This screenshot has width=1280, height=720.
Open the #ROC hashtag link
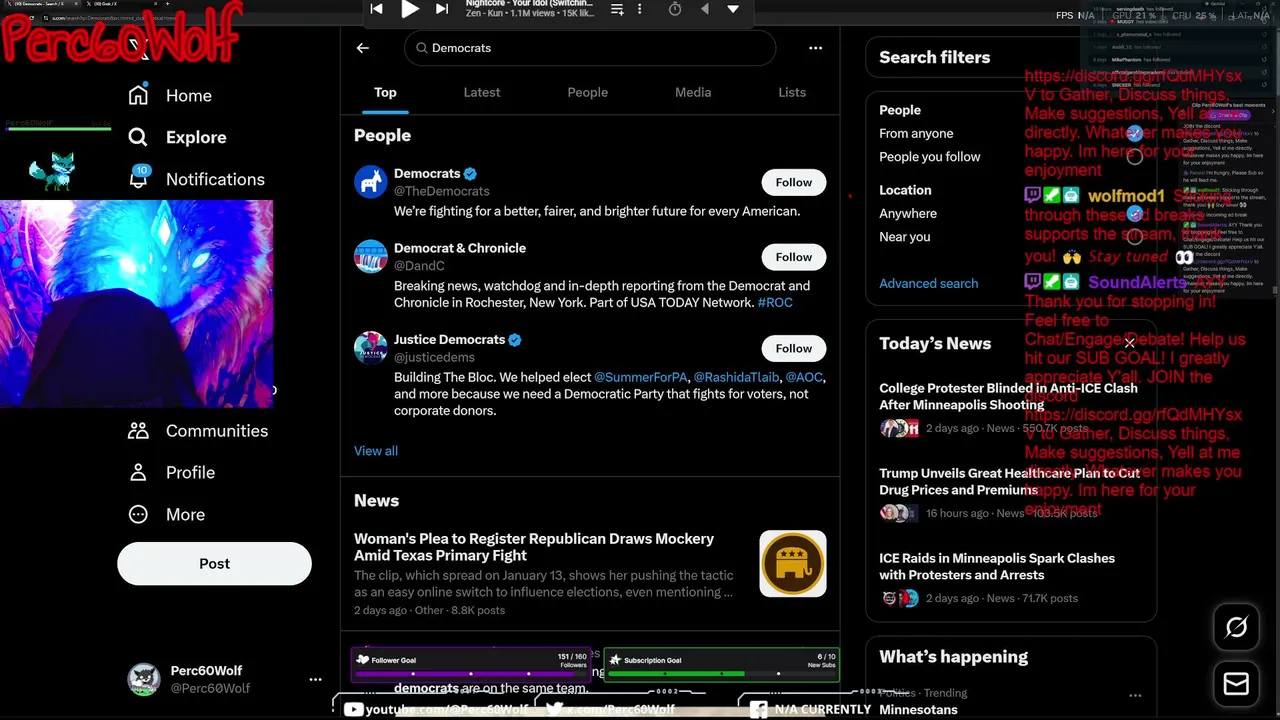(x=775, y=302)
